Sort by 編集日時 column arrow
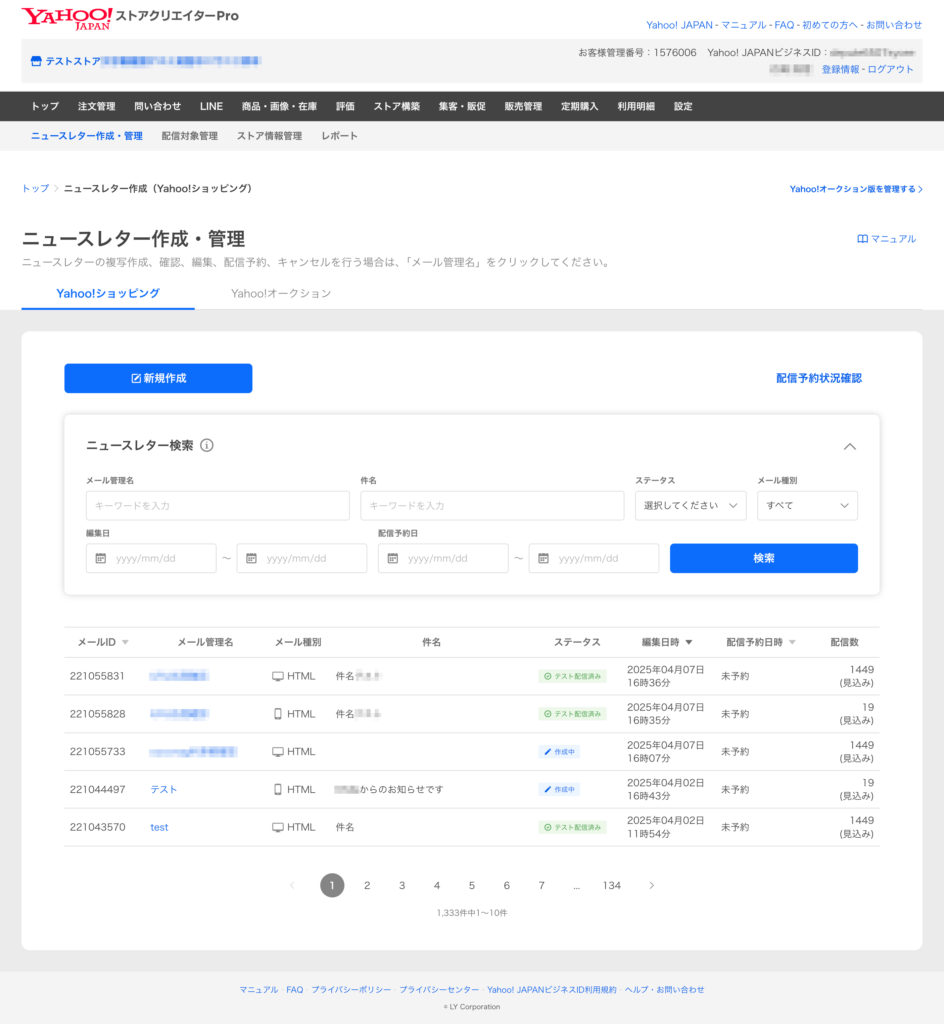This screenshot has width=944, height=1024. pos(689,643)
